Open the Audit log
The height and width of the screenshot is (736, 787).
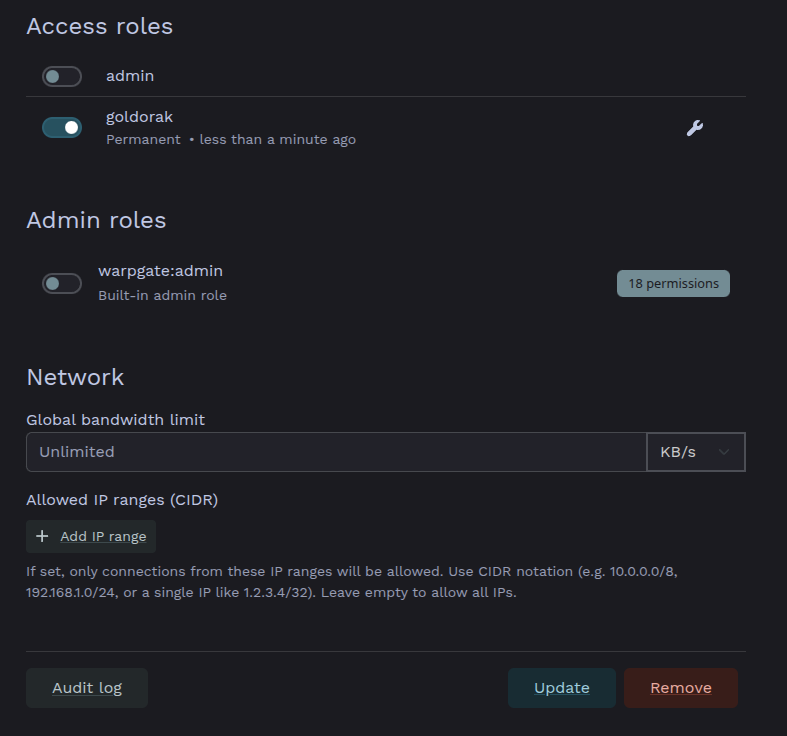coord(87,688)
